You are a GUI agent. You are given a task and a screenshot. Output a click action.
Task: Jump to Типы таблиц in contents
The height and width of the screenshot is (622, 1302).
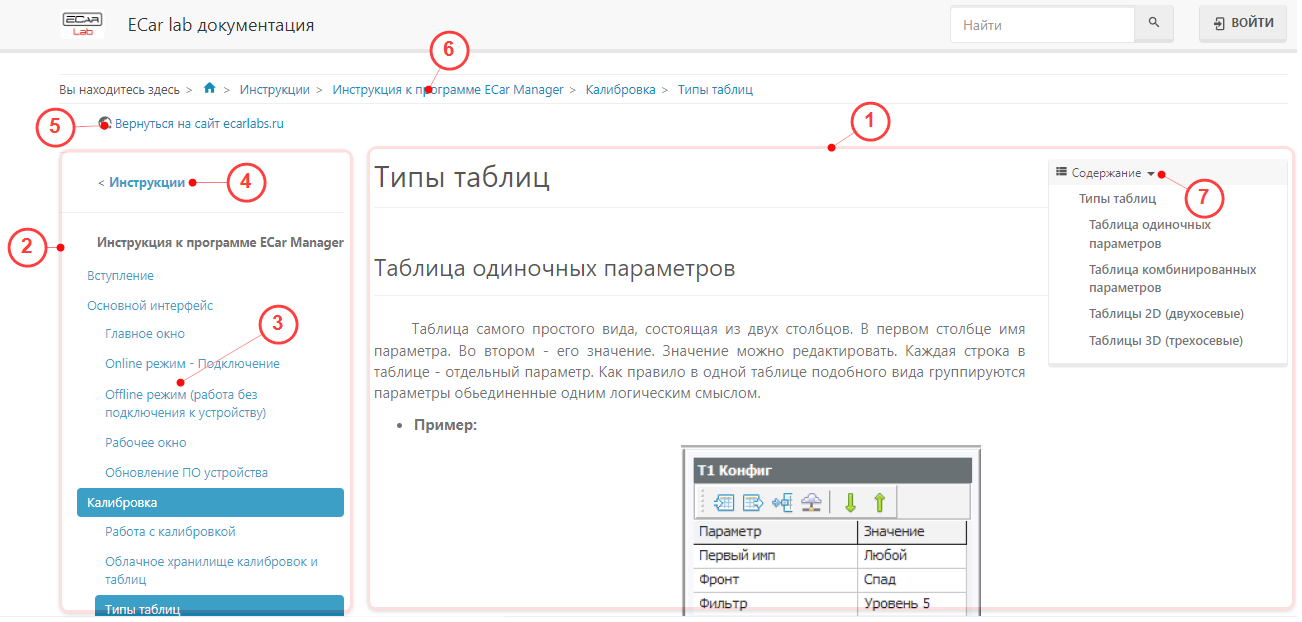pyautogui.click(x=1117, y=199)
